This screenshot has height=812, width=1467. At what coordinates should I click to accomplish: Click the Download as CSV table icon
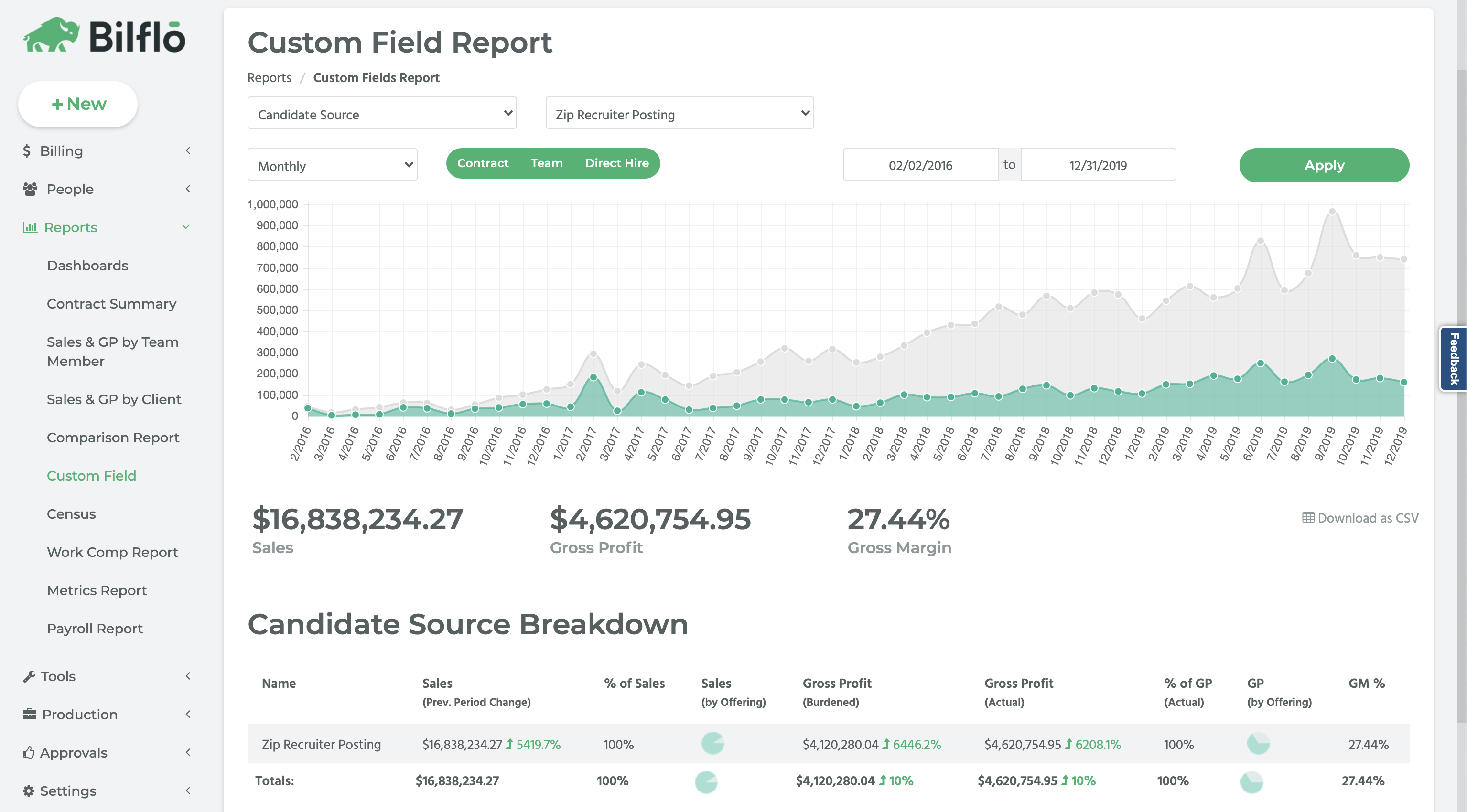[1308, 518]
